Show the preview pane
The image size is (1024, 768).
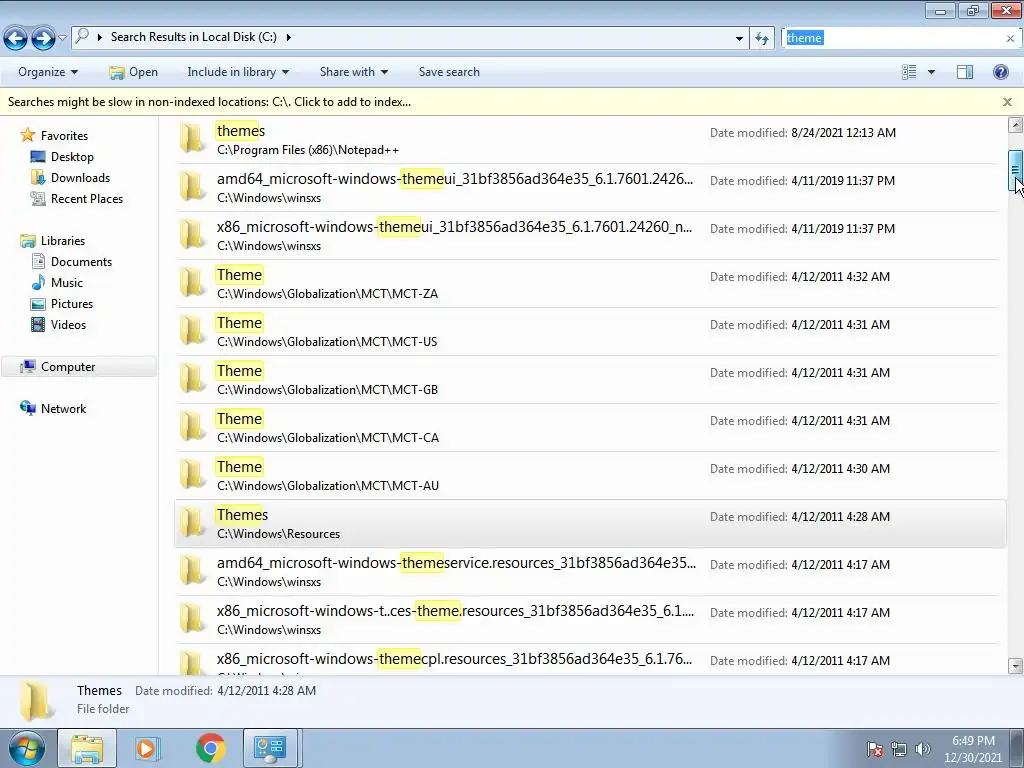click(965, 72)
